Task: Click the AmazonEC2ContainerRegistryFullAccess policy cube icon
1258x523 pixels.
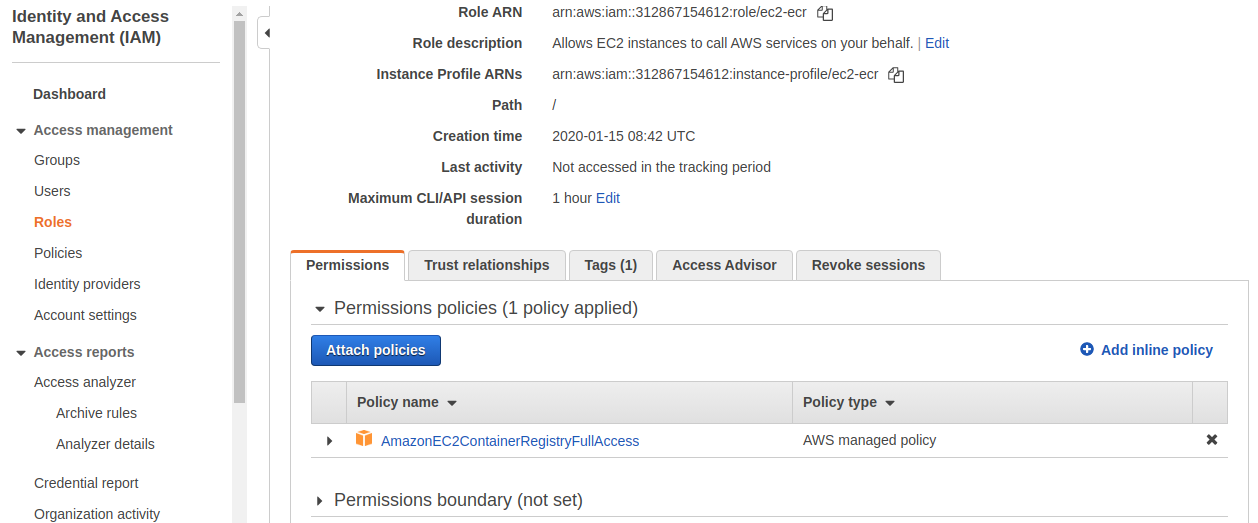Action: point(364,439)
